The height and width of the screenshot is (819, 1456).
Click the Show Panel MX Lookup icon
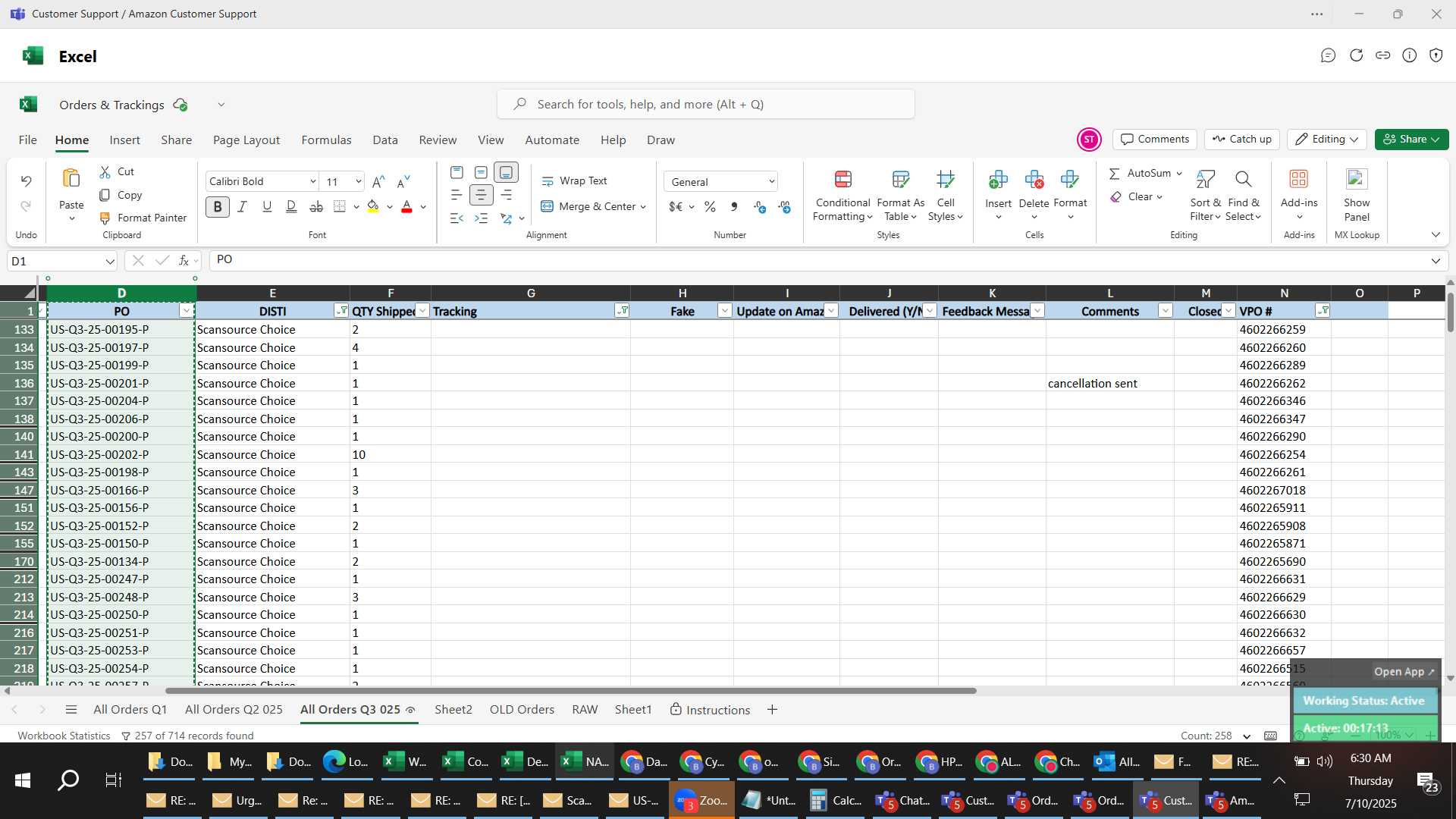[1356, 179]
